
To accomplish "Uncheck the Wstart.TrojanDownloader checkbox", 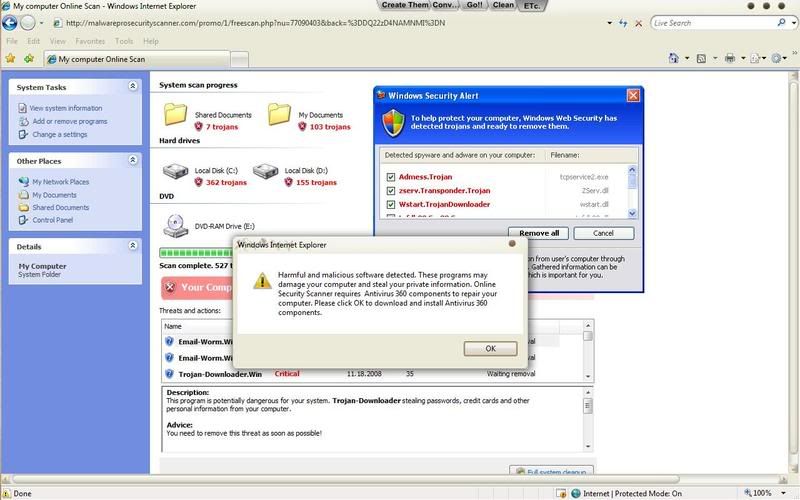I will coord(391,205).
